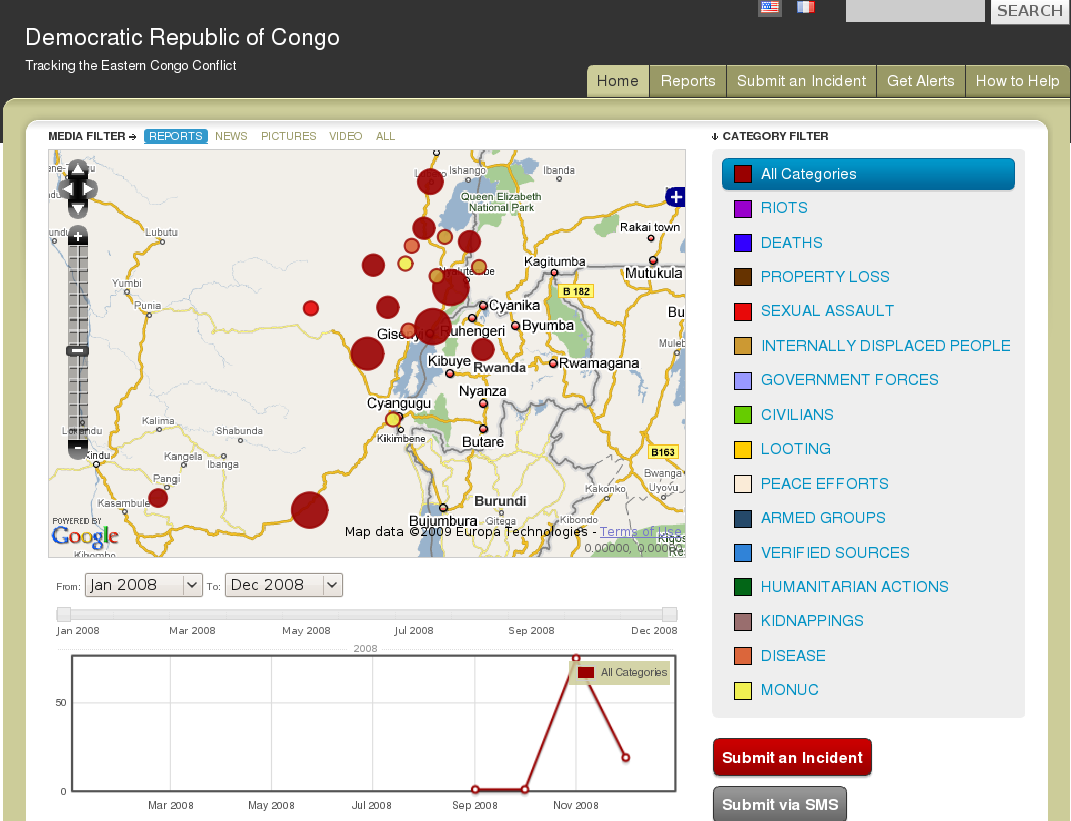Click the small red sexual assault marker

tap(311, 308)
